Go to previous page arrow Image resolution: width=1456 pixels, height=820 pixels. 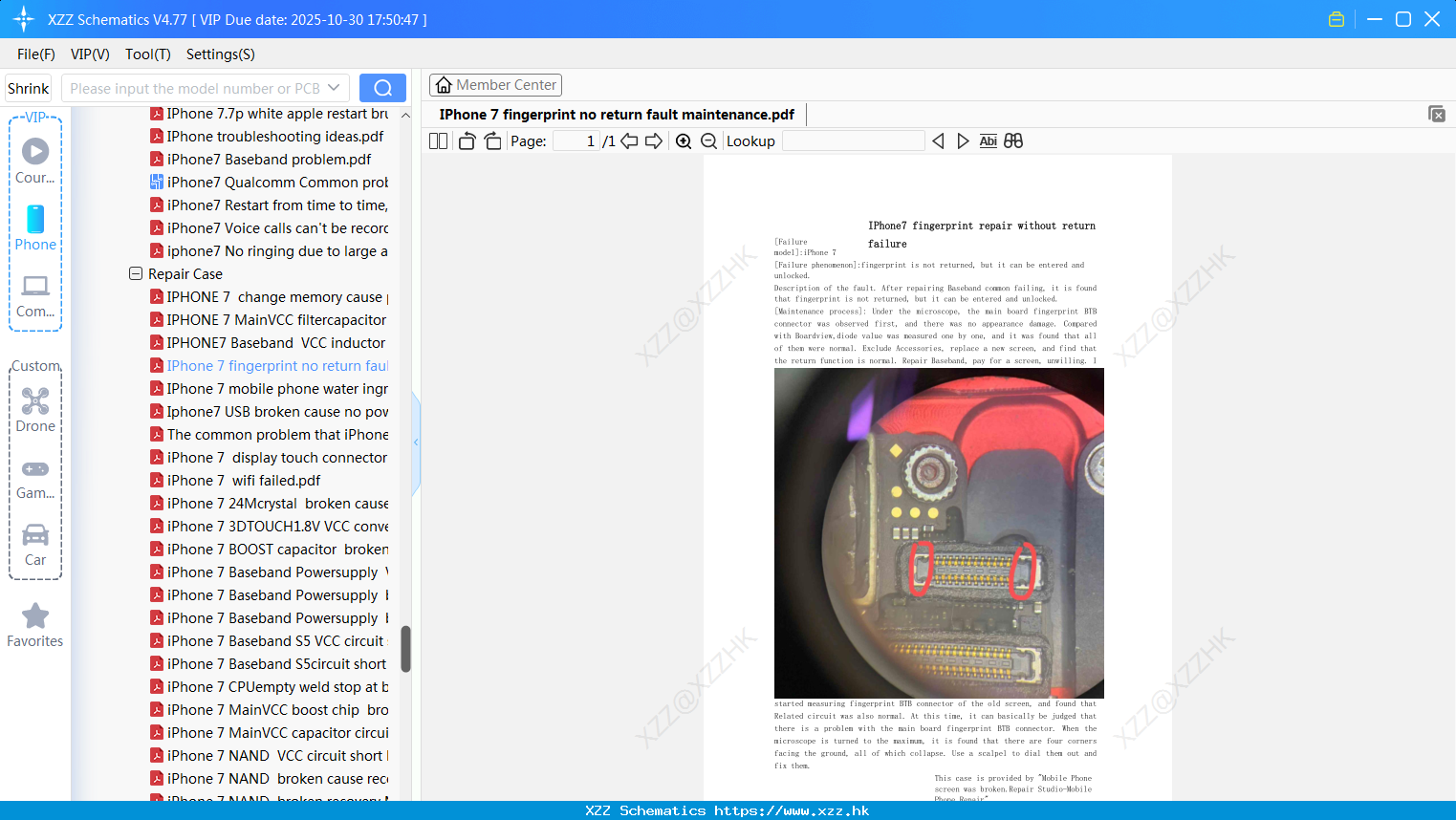(629, 140)
